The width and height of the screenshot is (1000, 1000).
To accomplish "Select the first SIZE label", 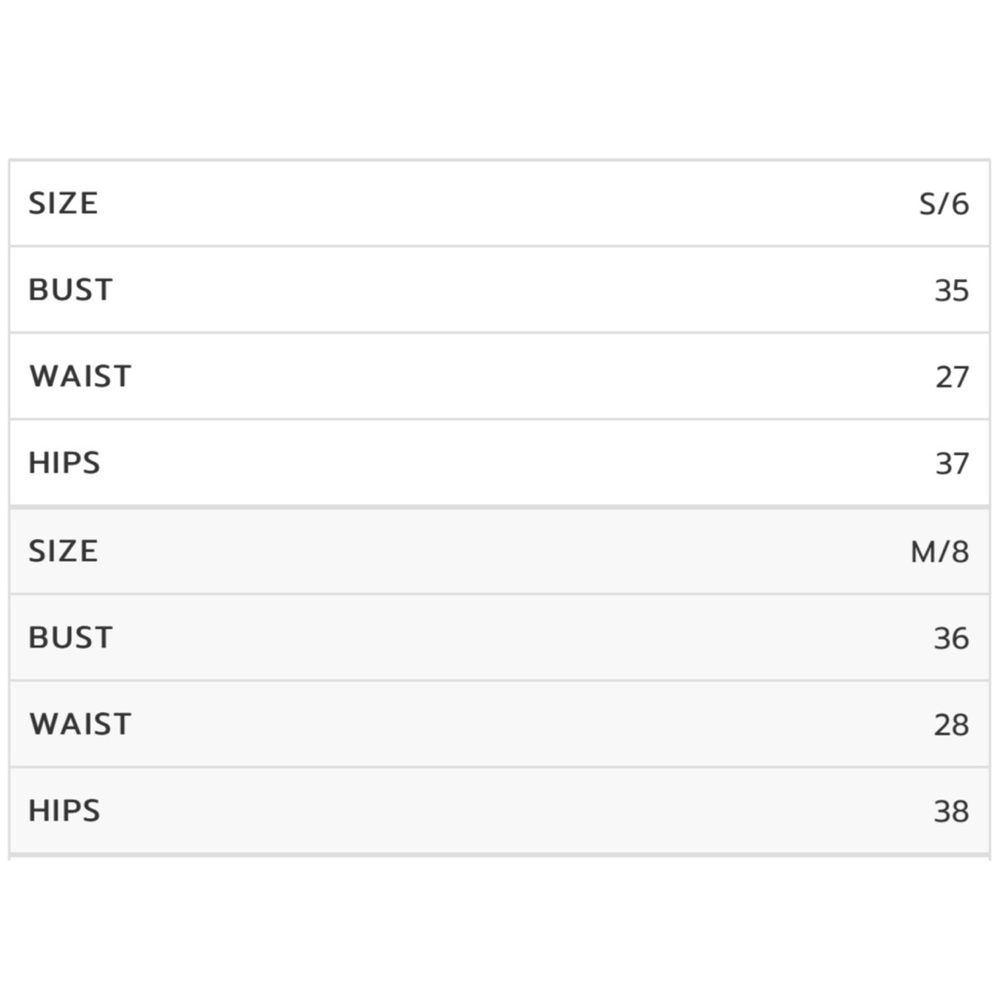I will (x=63, y=203).
